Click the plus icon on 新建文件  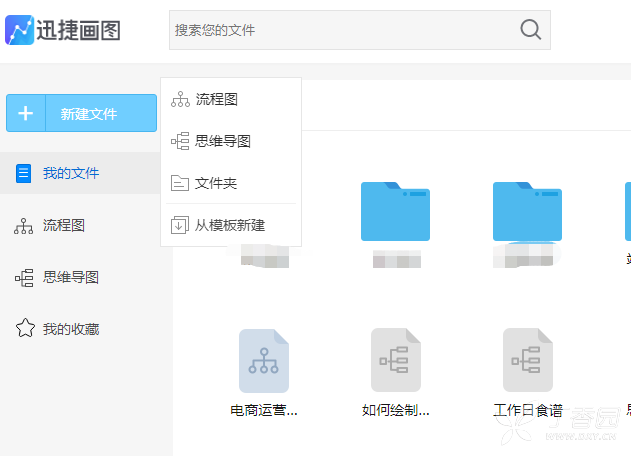[26, 113]
